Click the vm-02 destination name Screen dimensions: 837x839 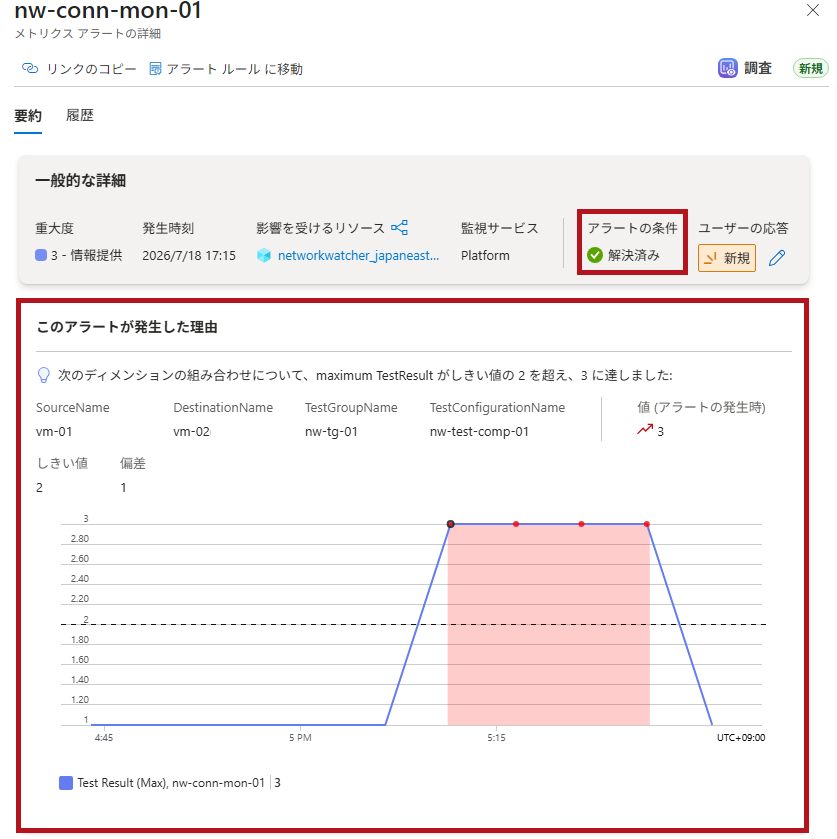point(192,432)
